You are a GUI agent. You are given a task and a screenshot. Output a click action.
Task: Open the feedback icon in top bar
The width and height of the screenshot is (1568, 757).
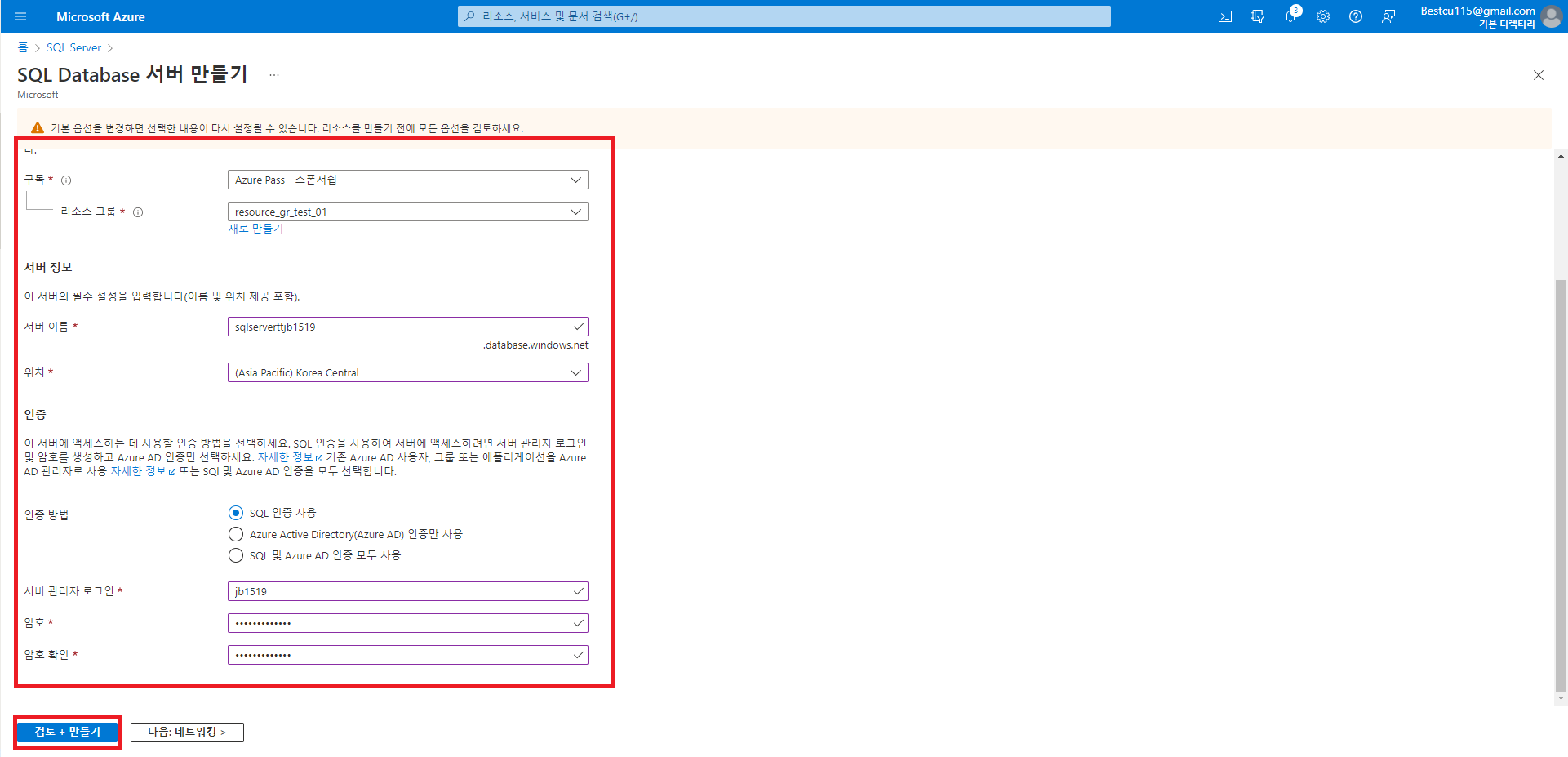1388,16
